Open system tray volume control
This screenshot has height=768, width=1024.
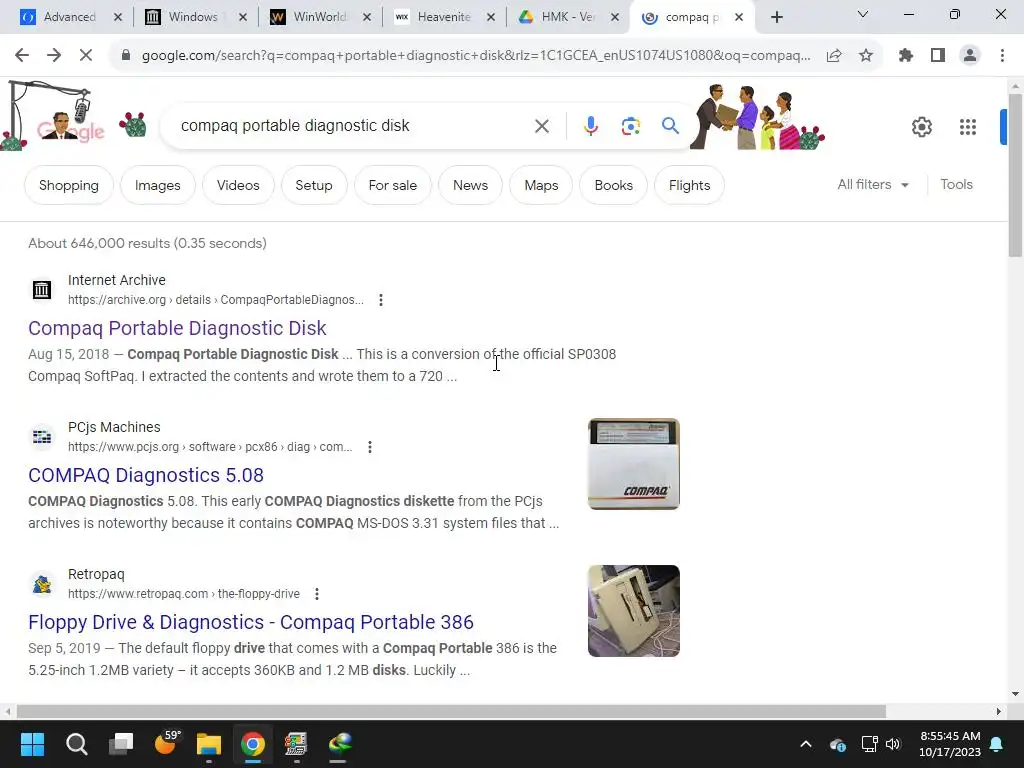893,744
